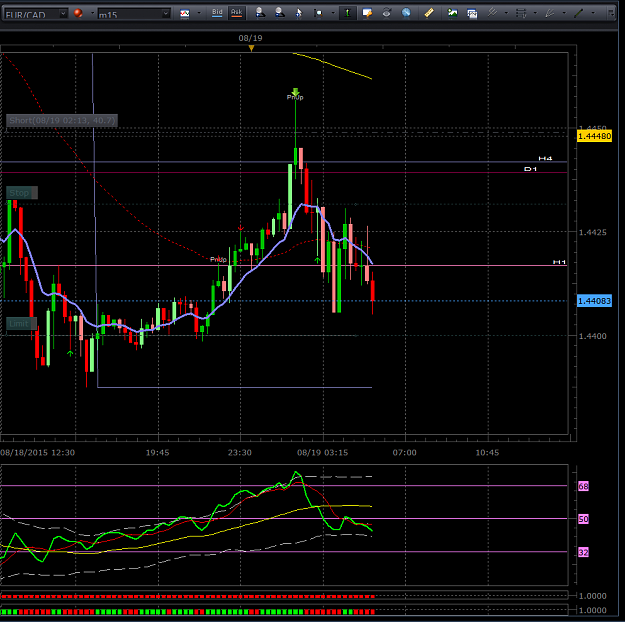Click the 08/18/2015 12:30 time label
The height and width of the screenshot is (622, 625).
click(x=37, y=453)
